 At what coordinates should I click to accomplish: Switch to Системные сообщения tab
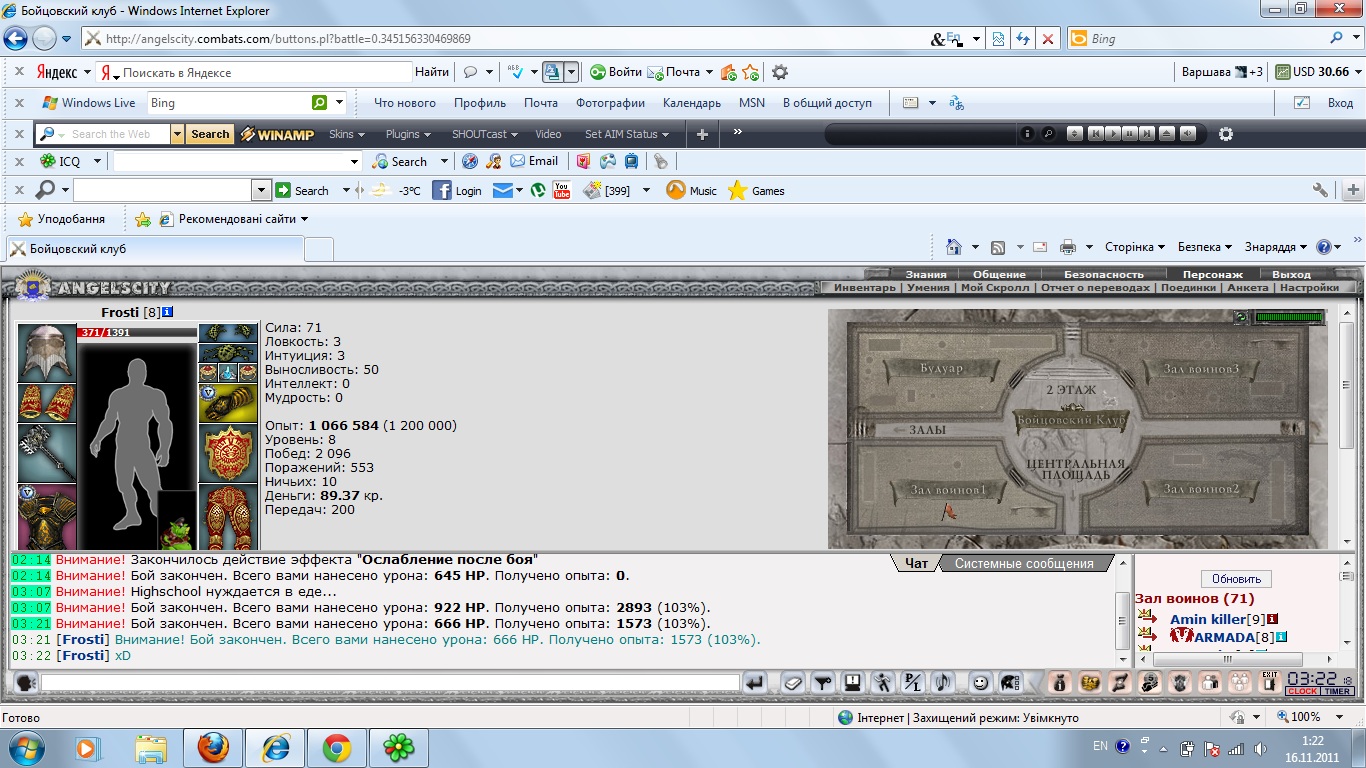coord(1024,563)
